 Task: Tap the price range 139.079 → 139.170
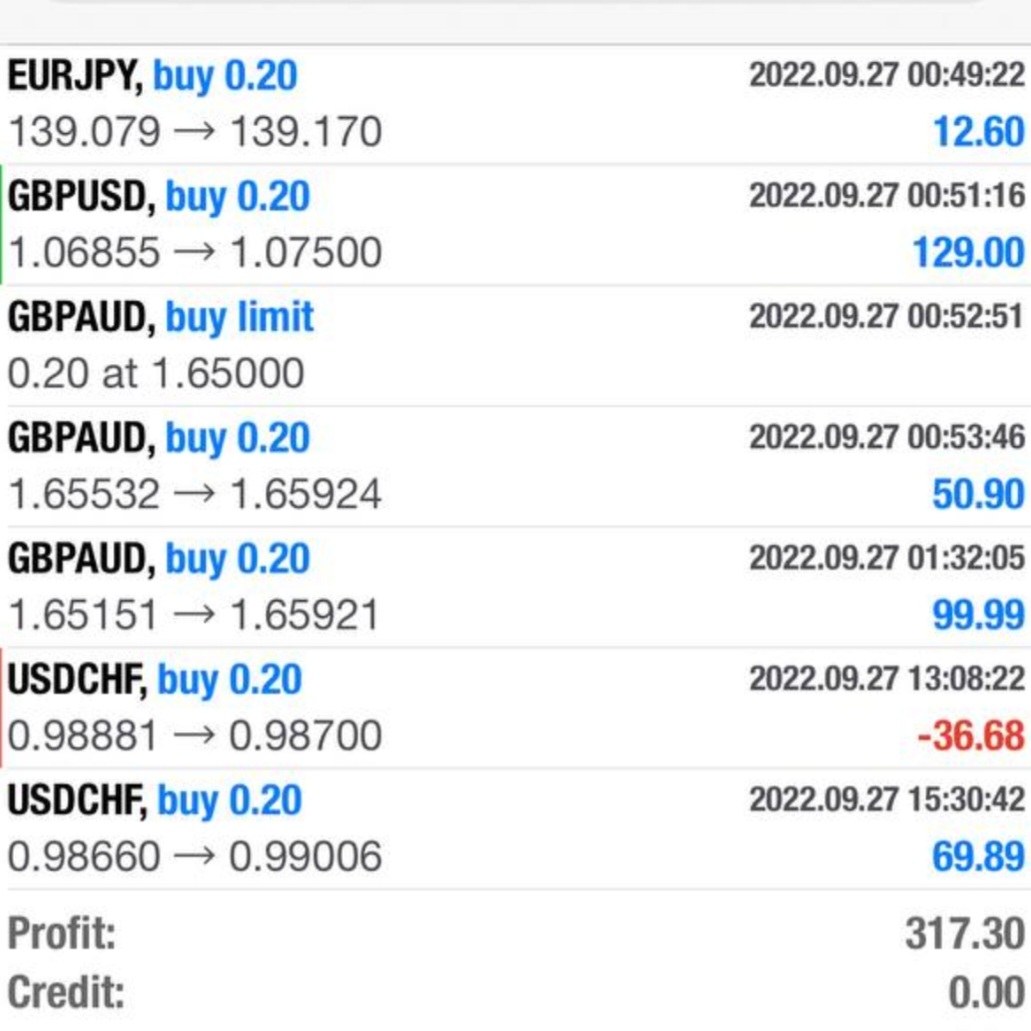pos(195,132)
